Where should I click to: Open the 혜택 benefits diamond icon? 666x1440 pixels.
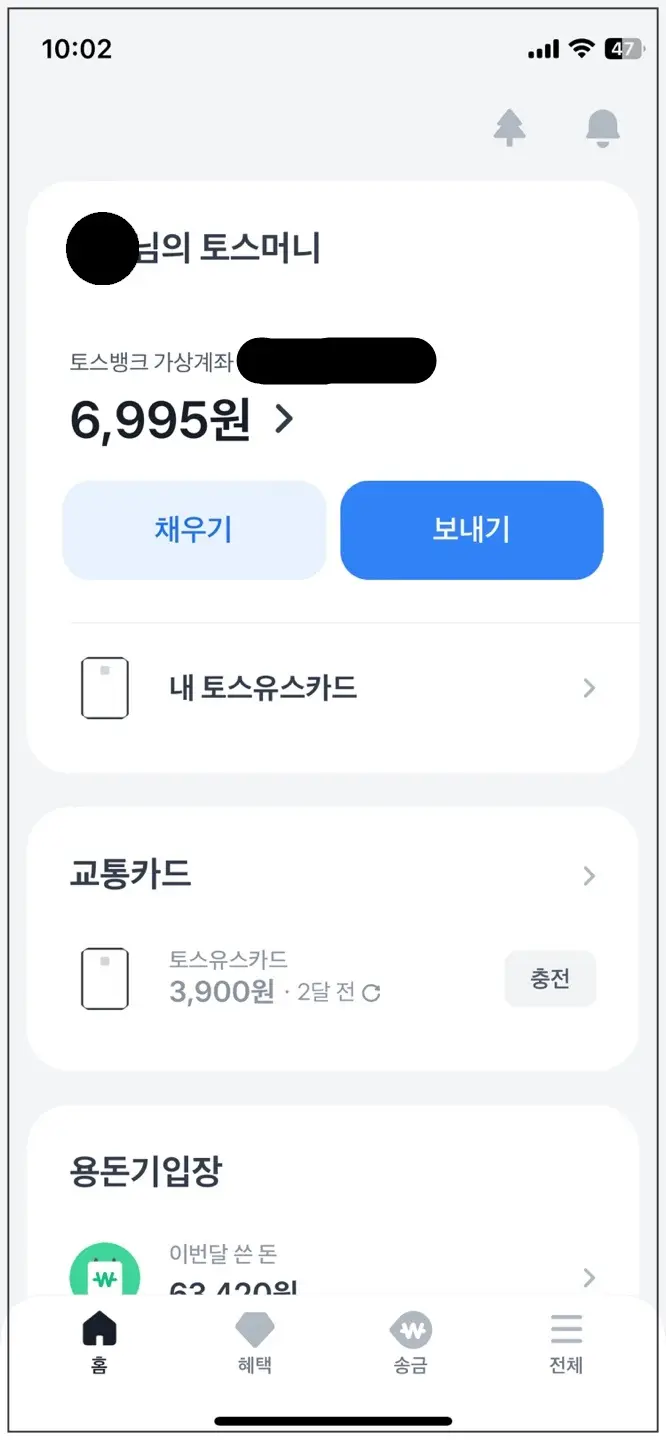pyautogui.click(x=256, y=1332)
